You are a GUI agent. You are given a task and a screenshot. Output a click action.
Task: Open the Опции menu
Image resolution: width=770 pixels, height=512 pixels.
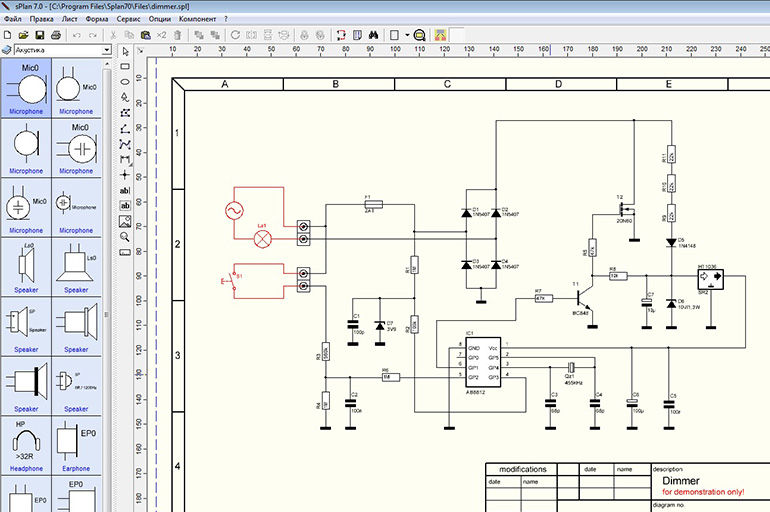(160, 19)
